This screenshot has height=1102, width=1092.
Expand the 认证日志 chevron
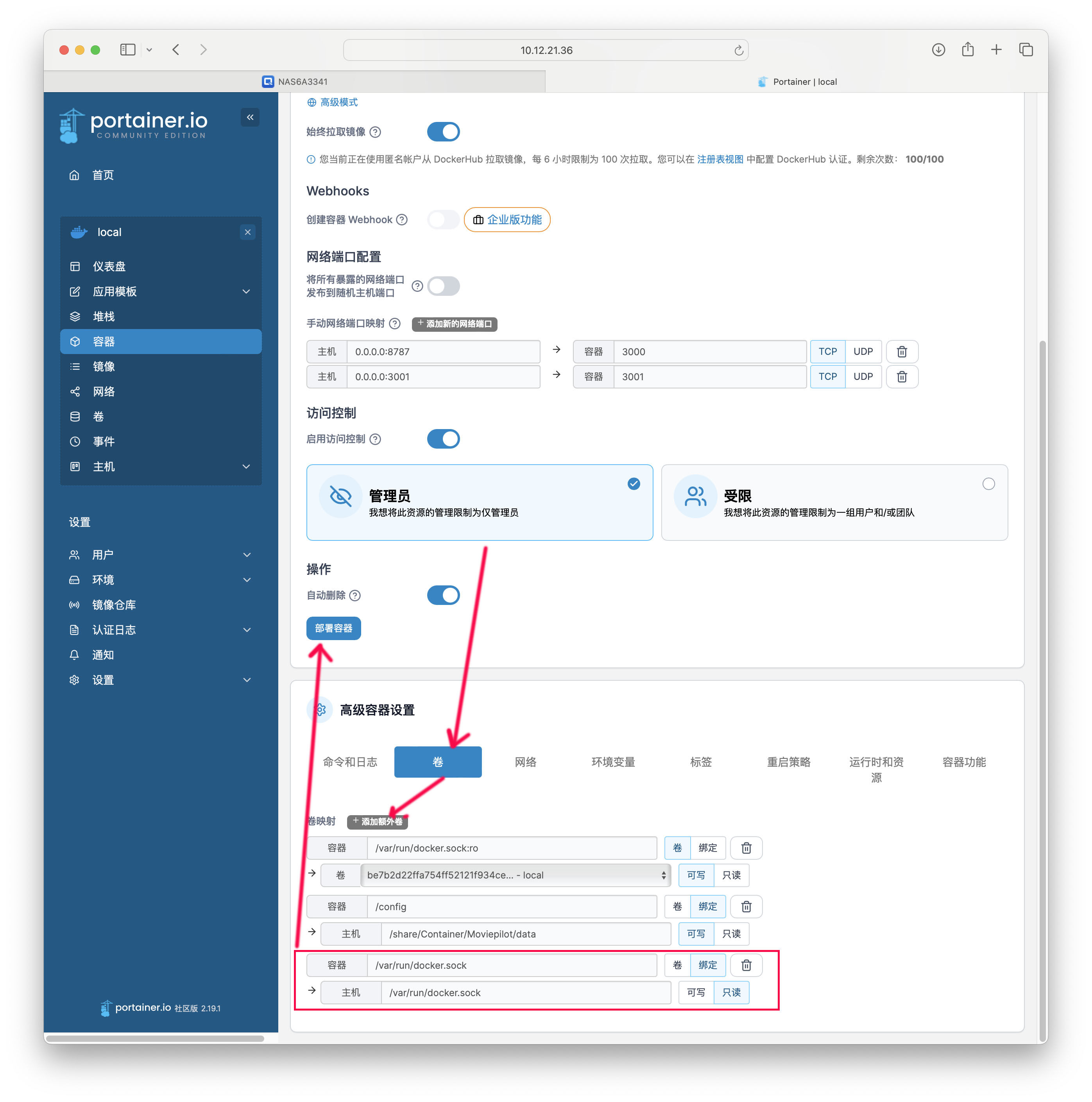point(247,630)
